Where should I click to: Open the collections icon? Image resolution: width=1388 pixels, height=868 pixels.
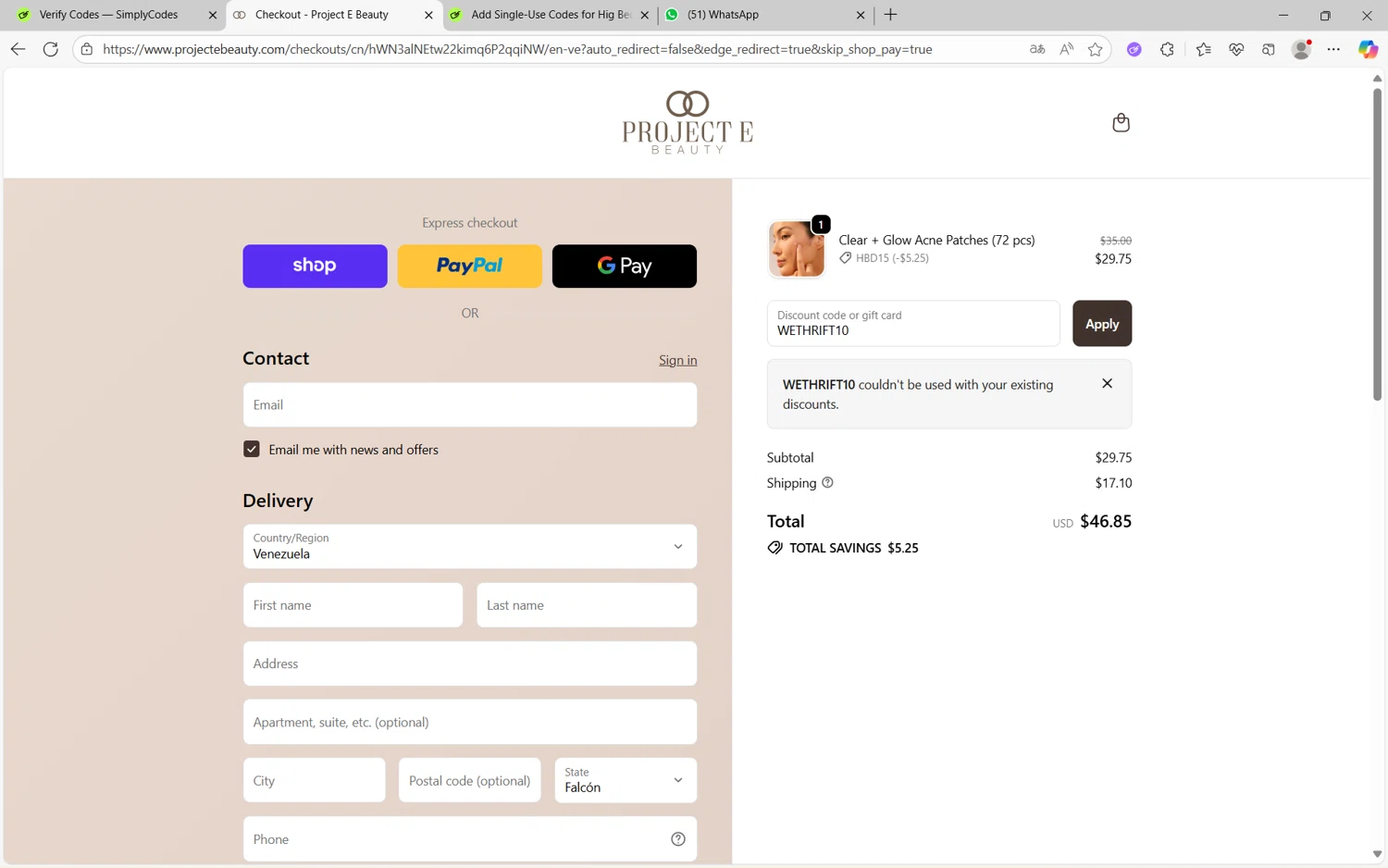(1269, 49)
